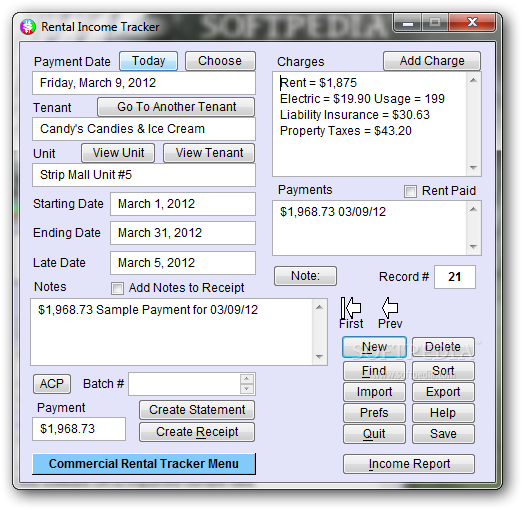This screenshot has width=523, height=510.
Task: Open the Help button
Action: tap(443, 413)
